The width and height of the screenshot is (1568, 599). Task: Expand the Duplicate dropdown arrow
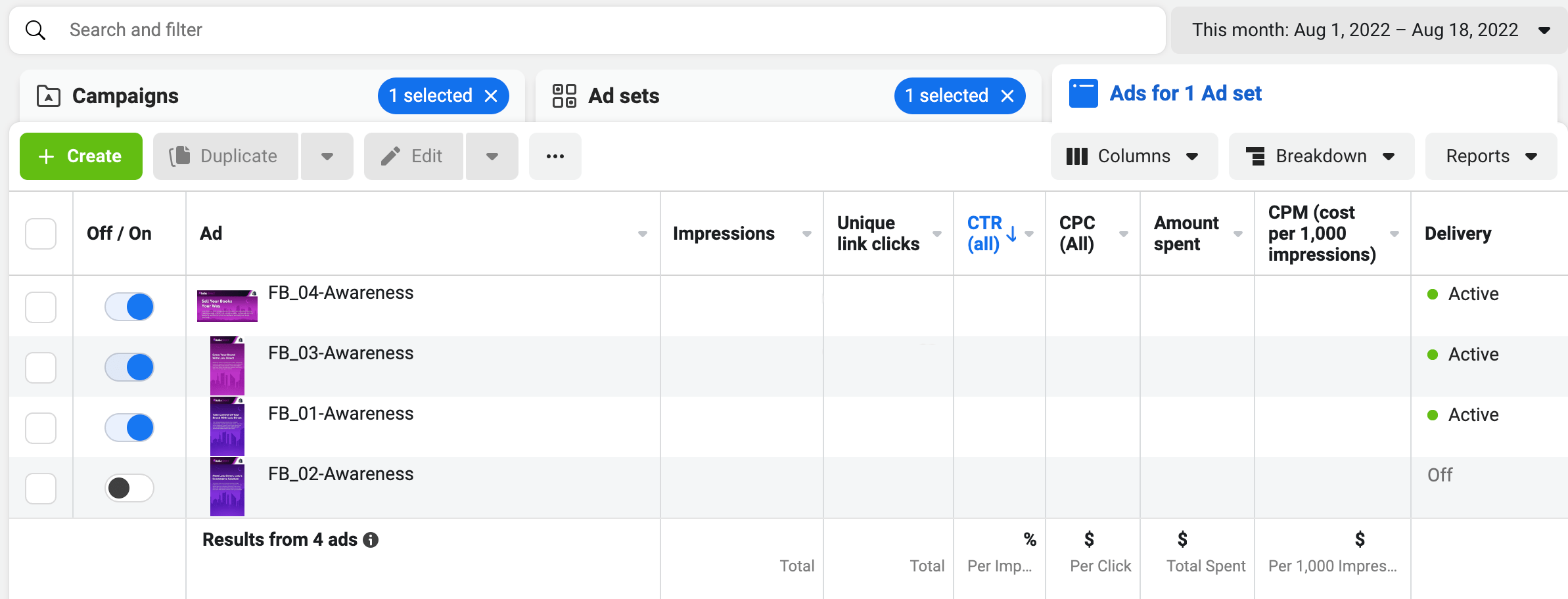pyautogui.click(x=327, y=156)
